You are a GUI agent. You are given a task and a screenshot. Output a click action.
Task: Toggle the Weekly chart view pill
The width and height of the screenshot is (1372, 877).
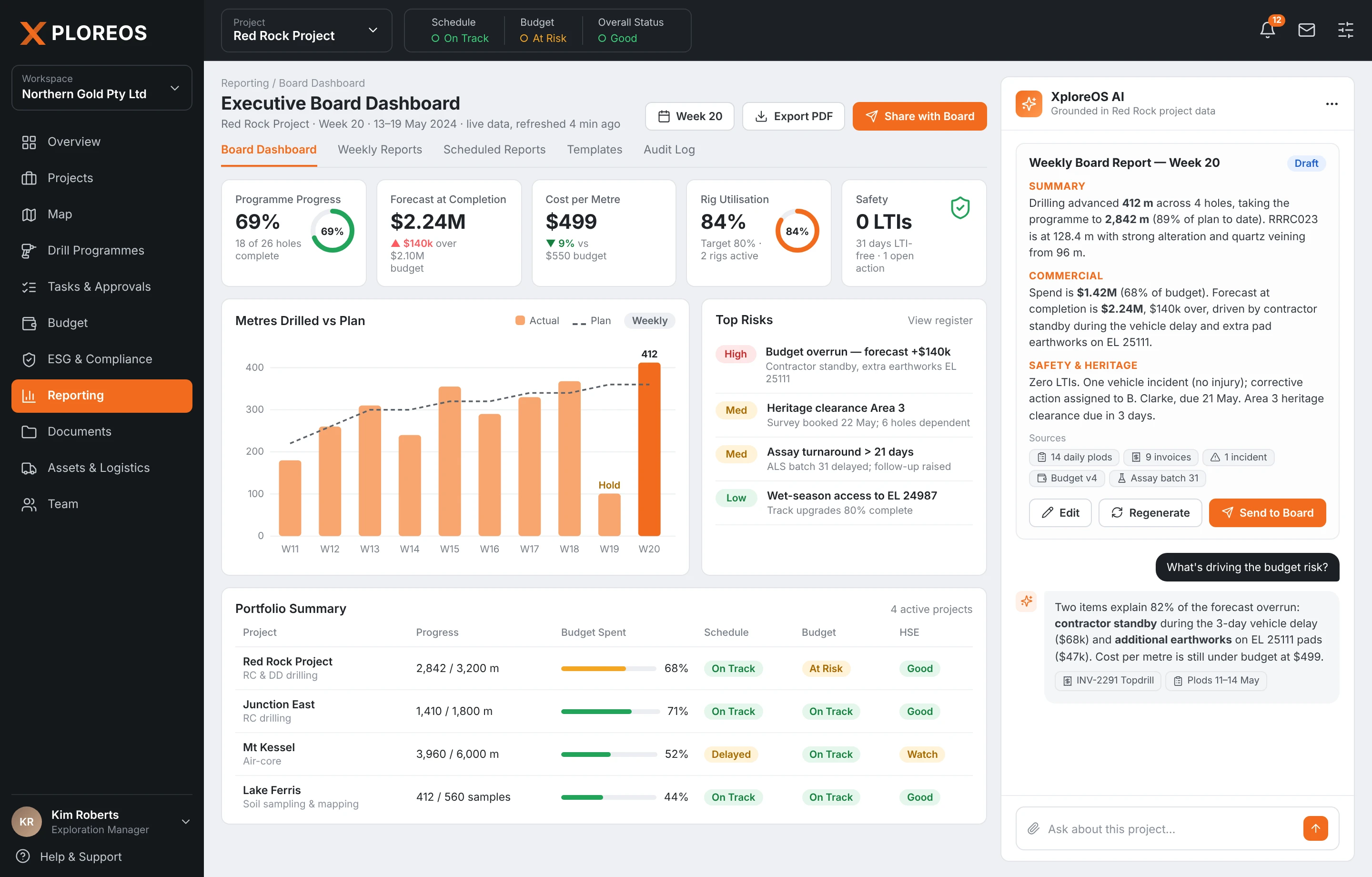pos(649,320)
